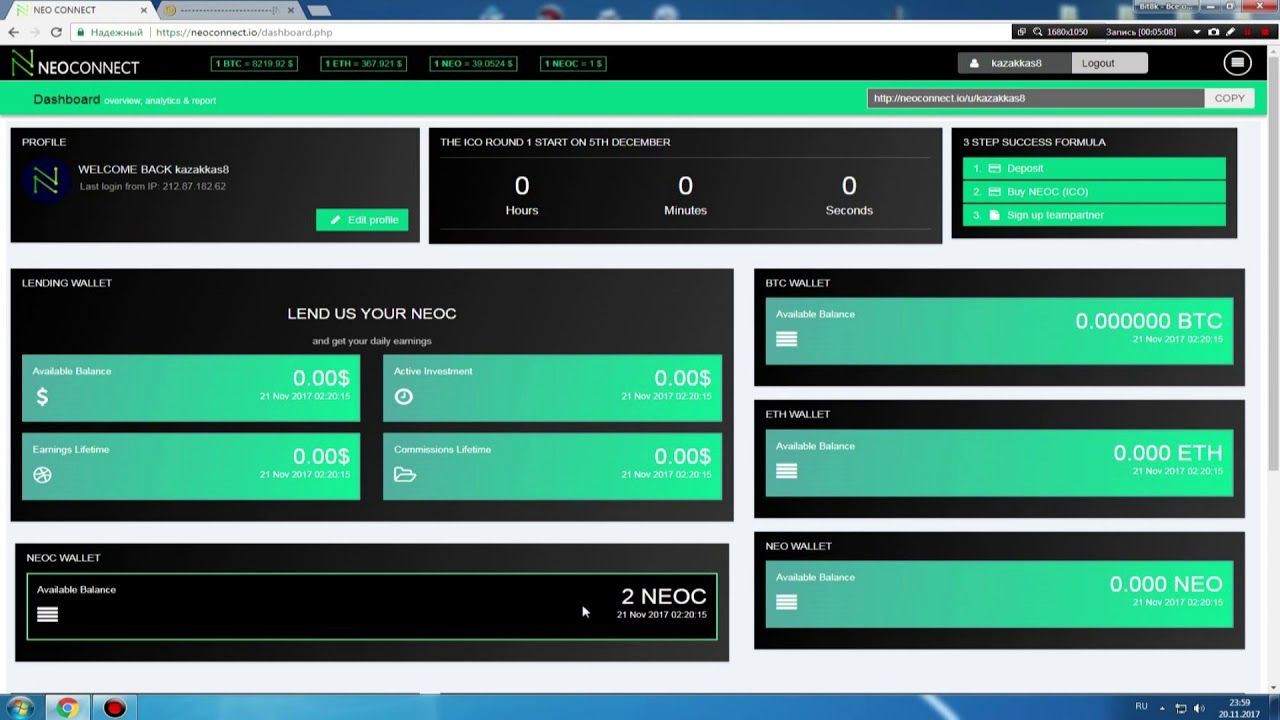Screen dimensions: 1280x720
Task: Click the LEND US YOUR NEOC heading
Action: (372, 313)
